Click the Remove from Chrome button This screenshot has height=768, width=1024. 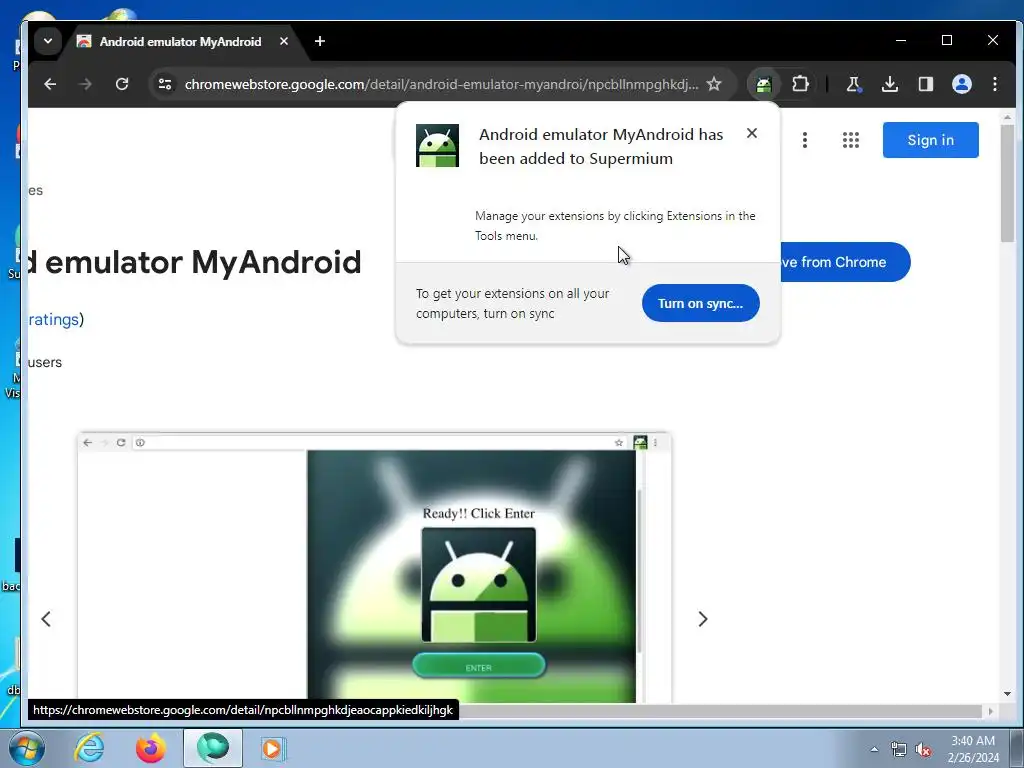click(x=845, y=262)
